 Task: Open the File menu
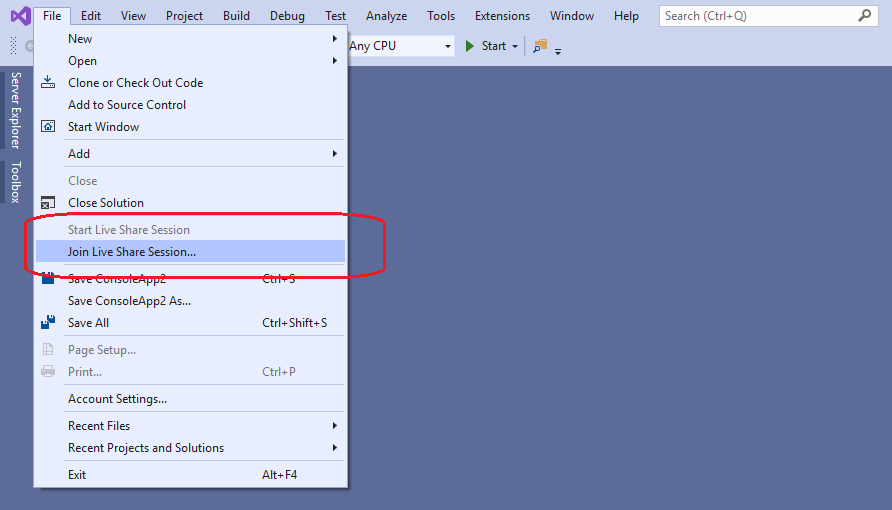point(52,16)
